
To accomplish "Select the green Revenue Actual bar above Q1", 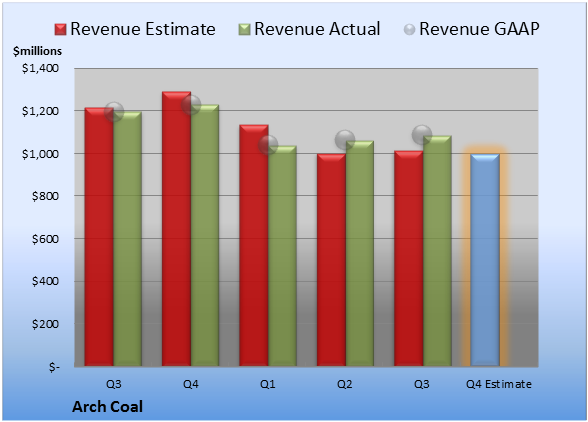I will click(x=282, y=256).
